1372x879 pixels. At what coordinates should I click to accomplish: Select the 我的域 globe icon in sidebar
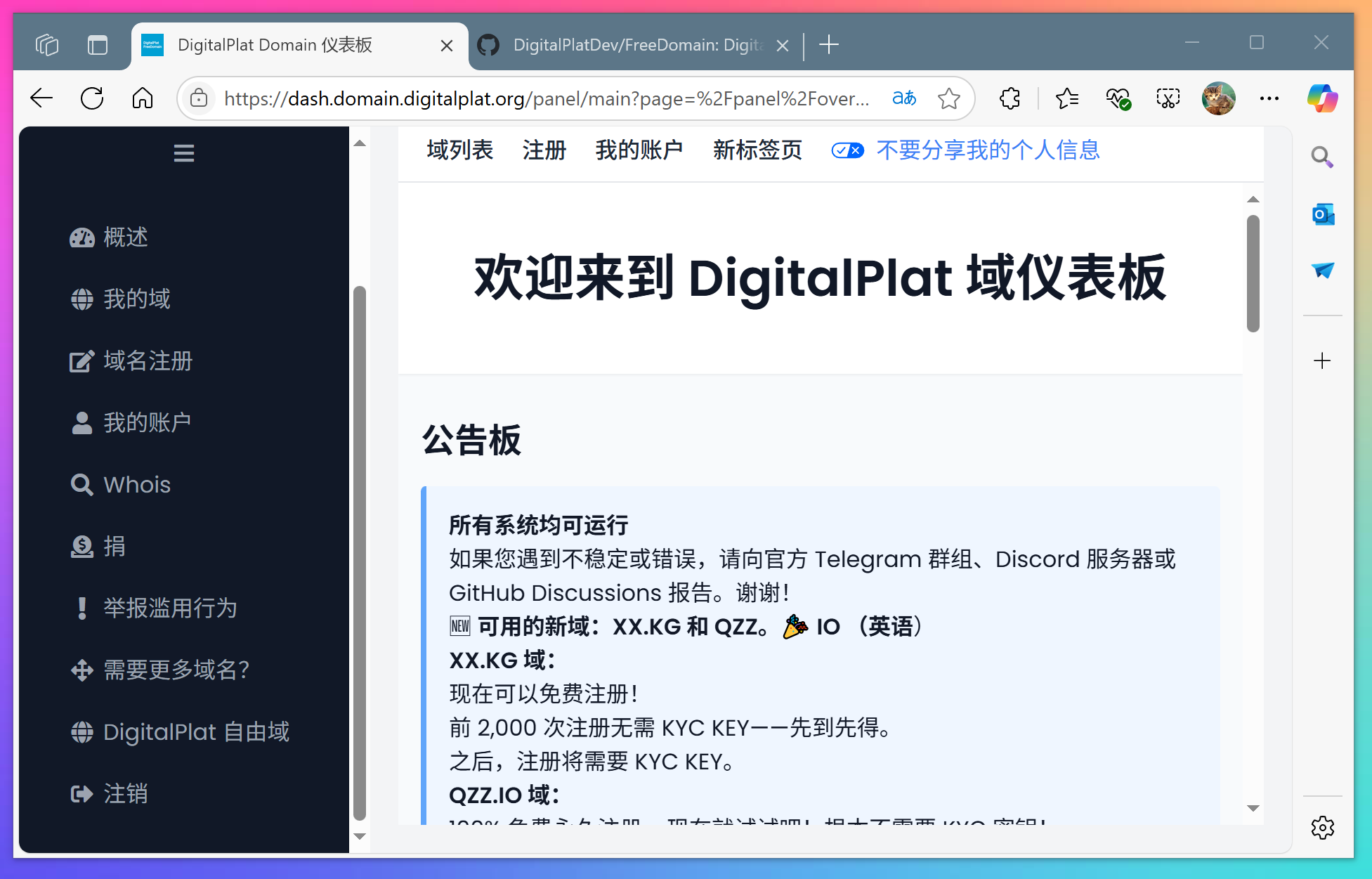tap(82, 299)
